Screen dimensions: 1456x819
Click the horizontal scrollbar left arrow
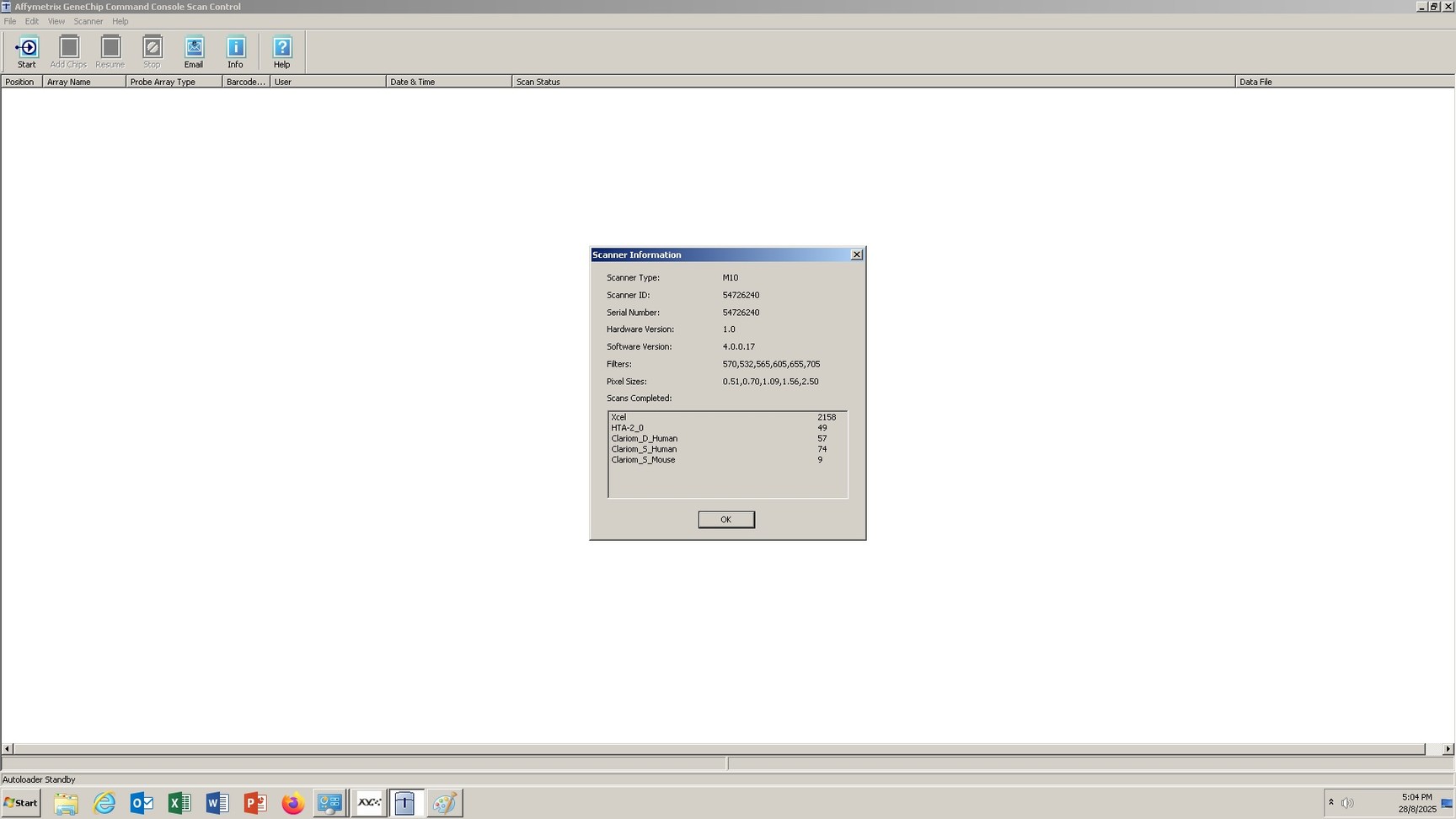coord(7,749)
